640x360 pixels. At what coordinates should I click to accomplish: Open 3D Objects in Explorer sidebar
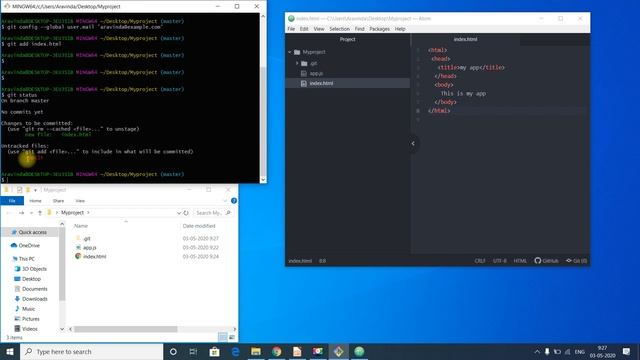pyautogui.click(x=34, y=269)
